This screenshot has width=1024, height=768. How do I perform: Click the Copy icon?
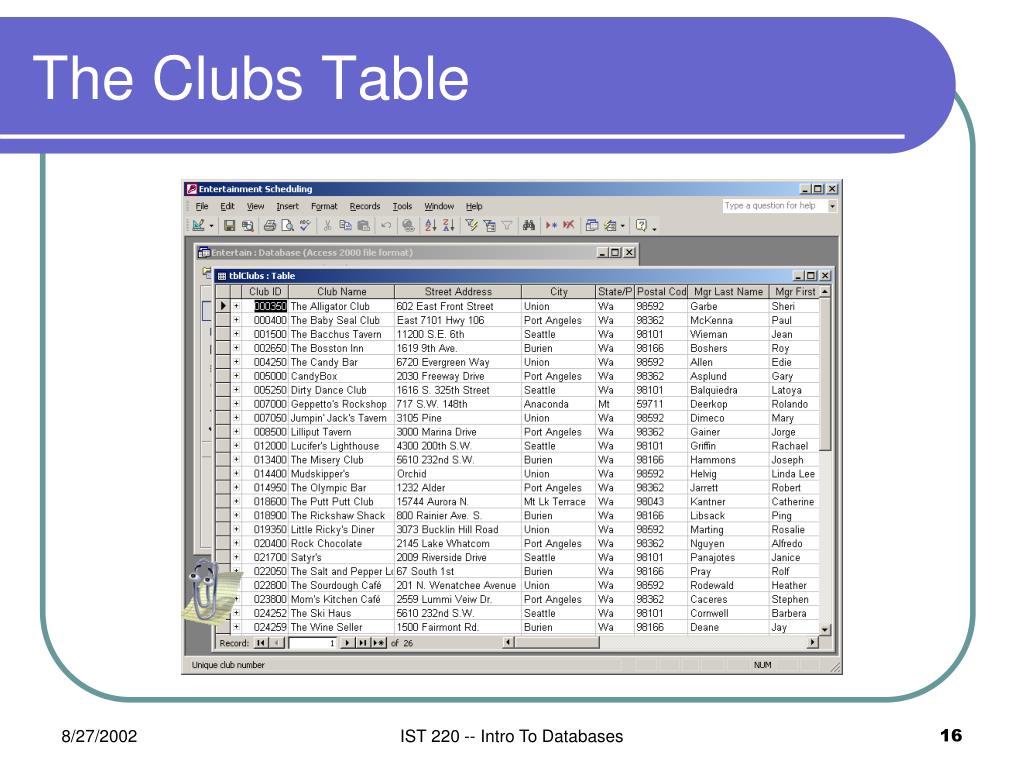pyautogui.click(x=345, y=225)
